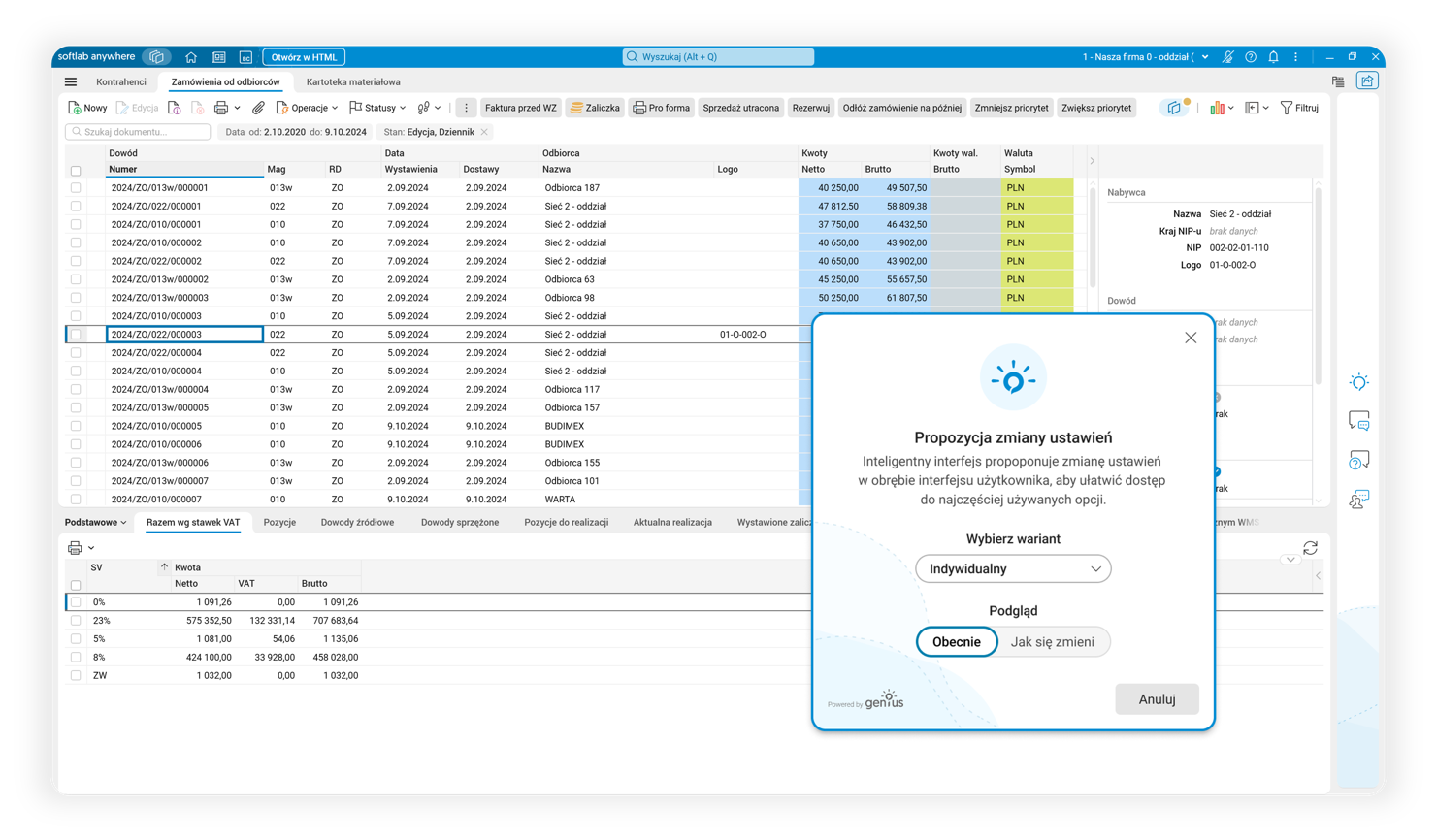
Task: Select the Jak się zmieni preview option
Action: 1053,642
